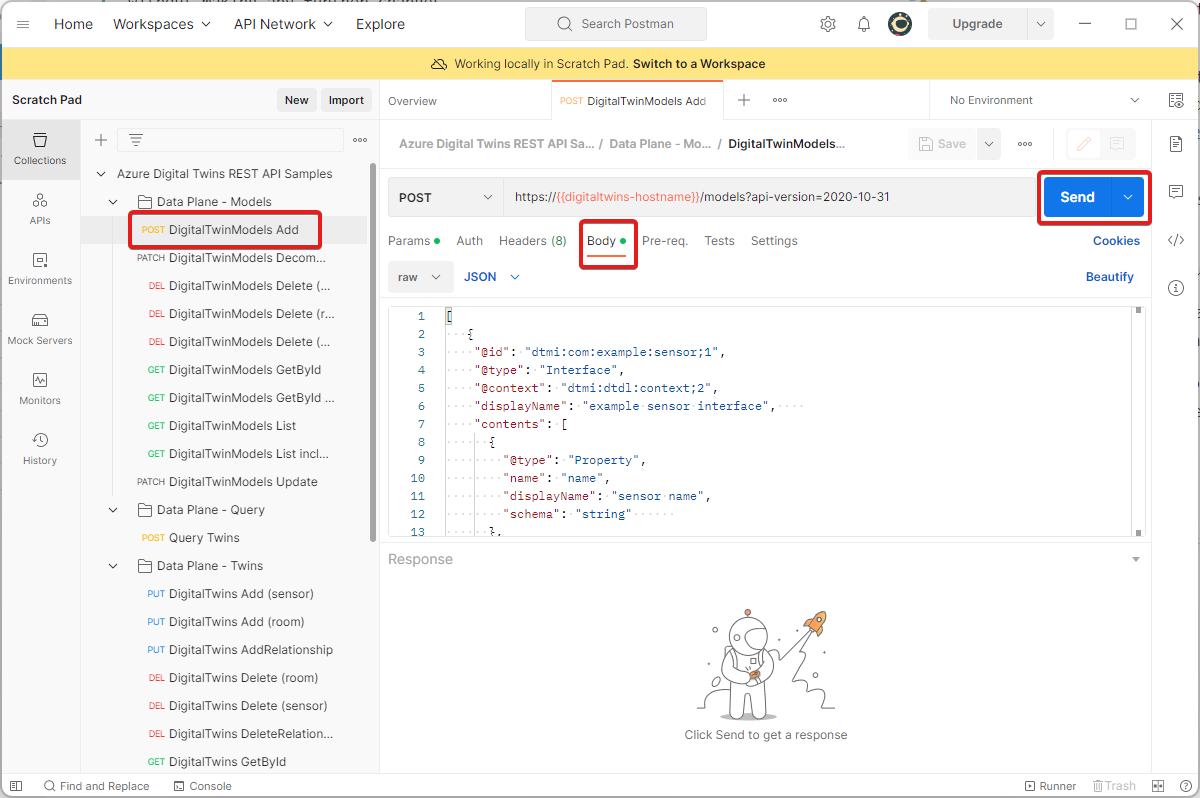Open the raw body type dropdown

click(420, 277)
